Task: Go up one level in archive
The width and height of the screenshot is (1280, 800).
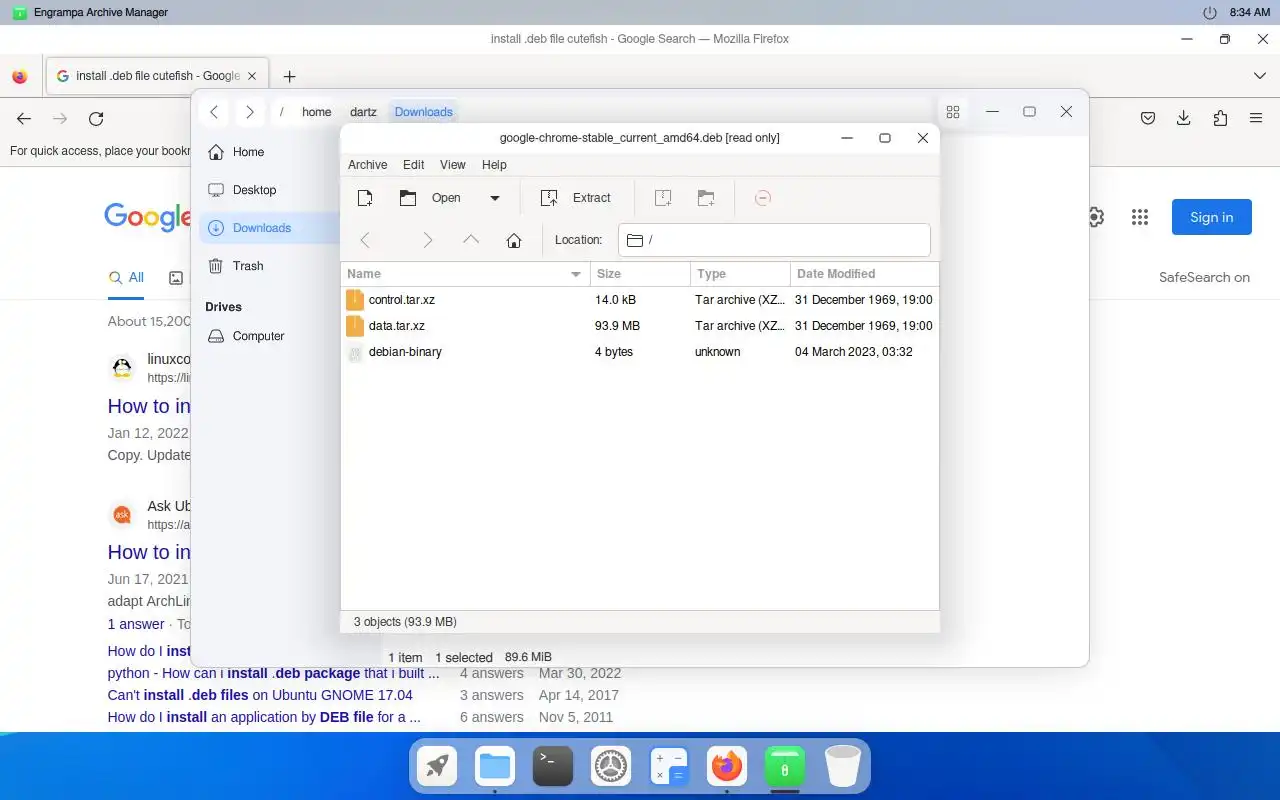Action: click(471, 240)
